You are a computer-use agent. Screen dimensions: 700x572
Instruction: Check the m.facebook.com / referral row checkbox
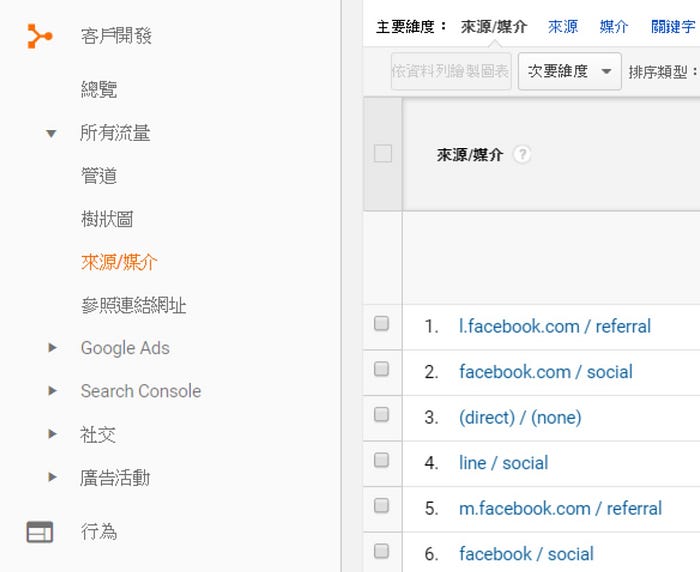(x=381, y=505)
